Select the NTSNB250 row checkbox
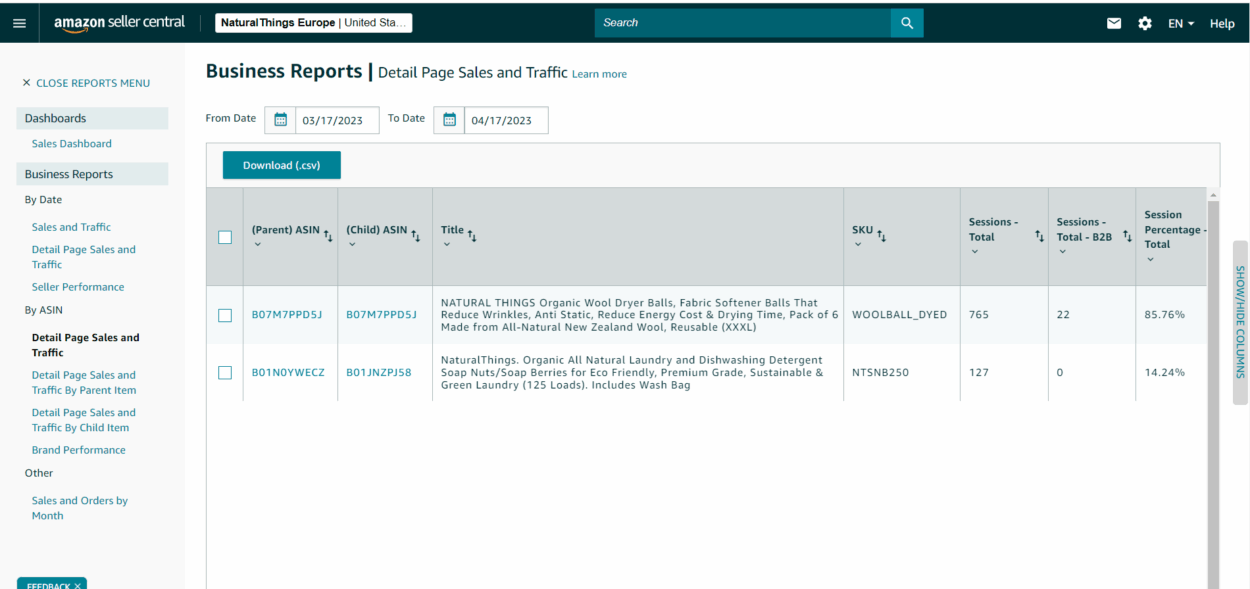Image resolution: width=1250 pixels, height=589 pixels. tap(225, 372)
